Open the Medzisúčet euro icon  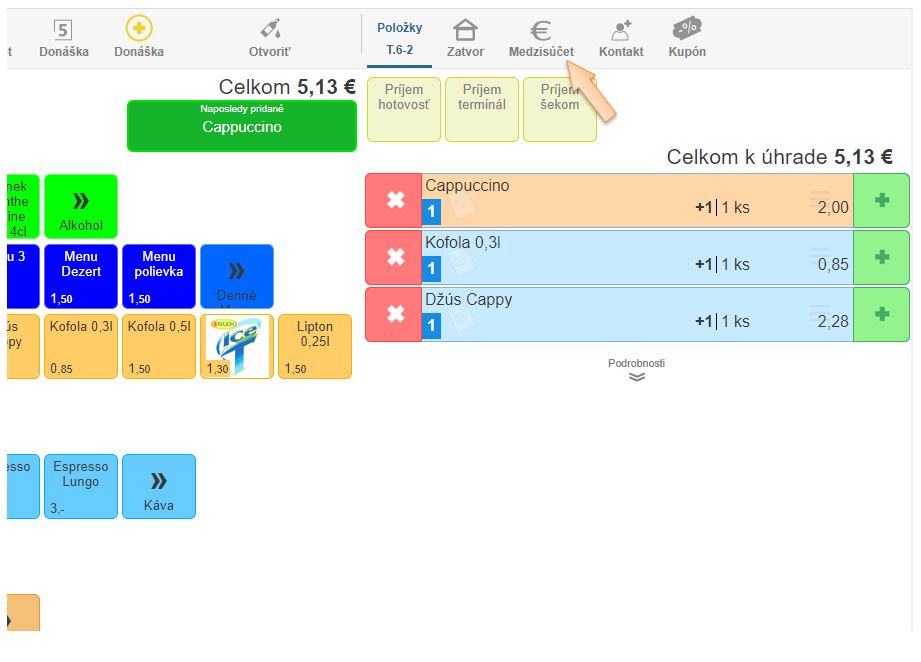click(x=540, y=31)
